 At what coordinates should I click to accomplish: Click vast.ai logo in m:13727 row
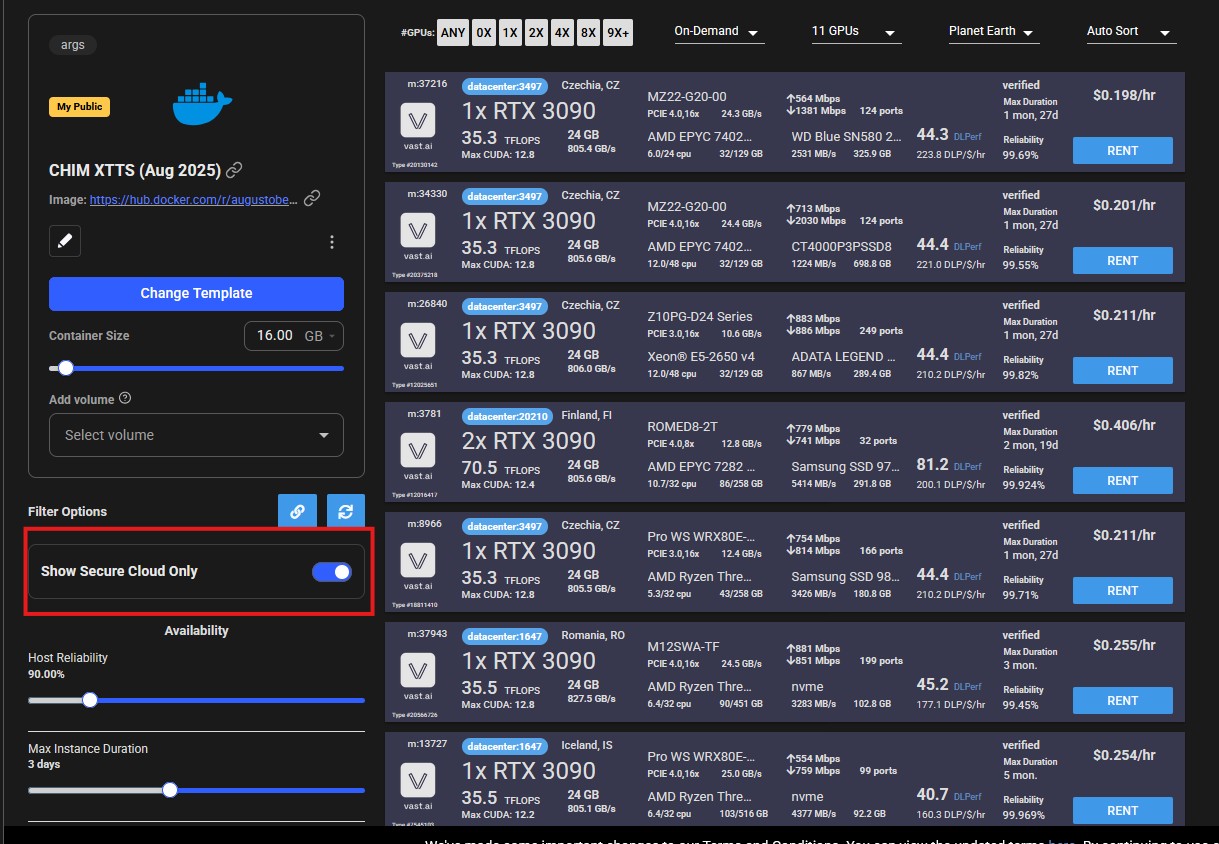click(x=418, y=782)
